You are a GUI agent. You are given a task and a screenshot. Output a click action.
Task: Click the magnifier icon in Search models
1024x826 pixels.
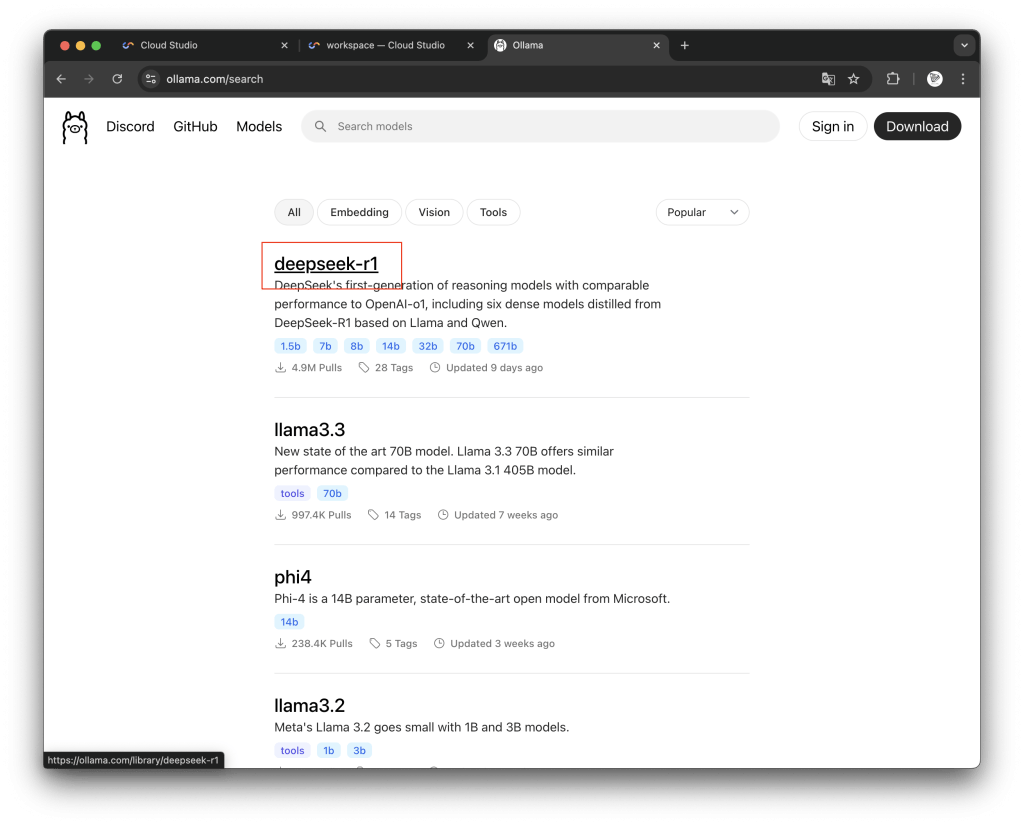pyautogui.click(x=320, y=126)
